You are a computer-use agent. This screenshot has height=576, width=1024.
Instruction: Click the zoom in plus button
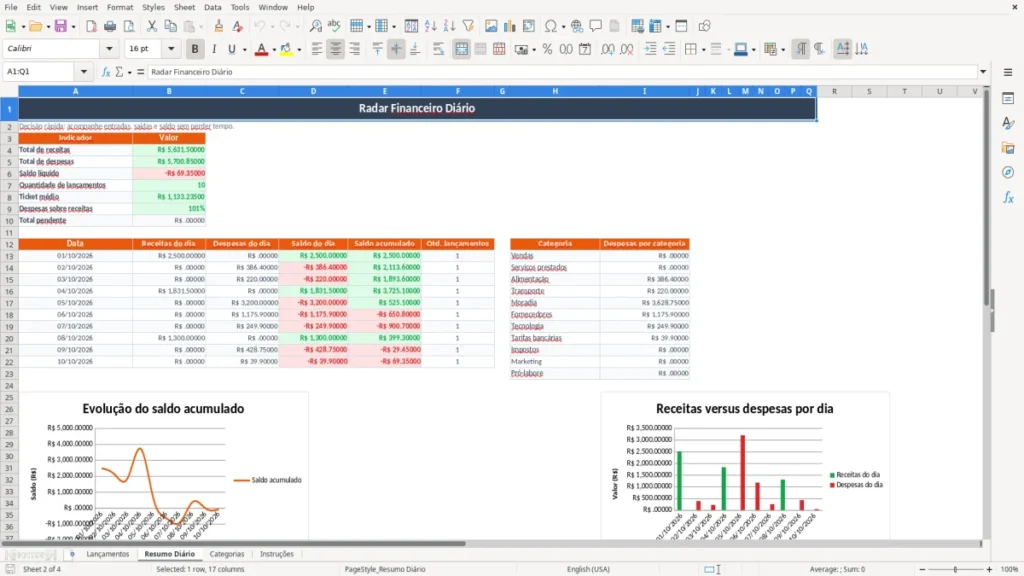coord(989,569)
